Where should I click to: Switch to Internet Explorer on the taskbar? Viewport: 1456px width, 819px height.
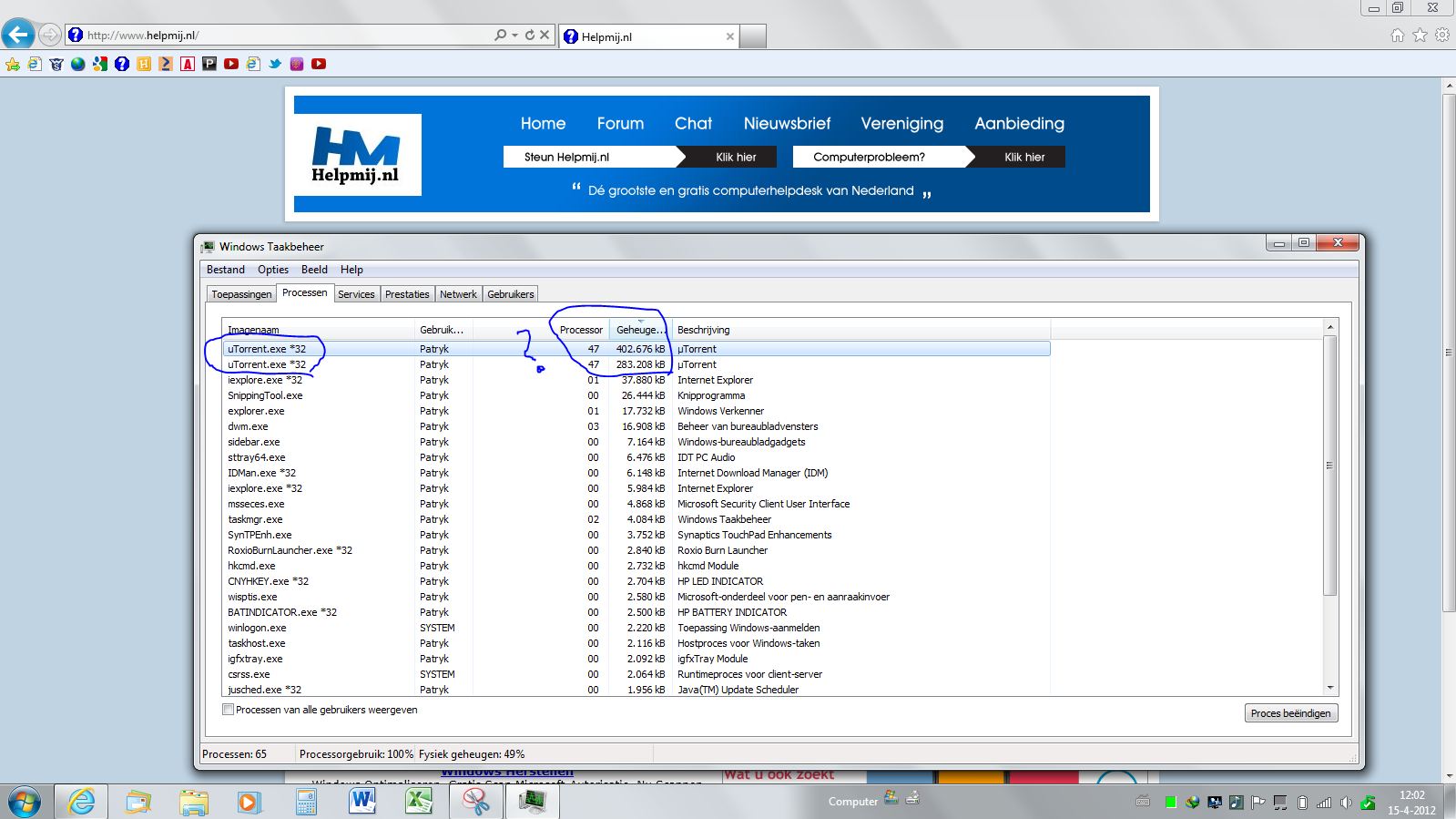82,802
